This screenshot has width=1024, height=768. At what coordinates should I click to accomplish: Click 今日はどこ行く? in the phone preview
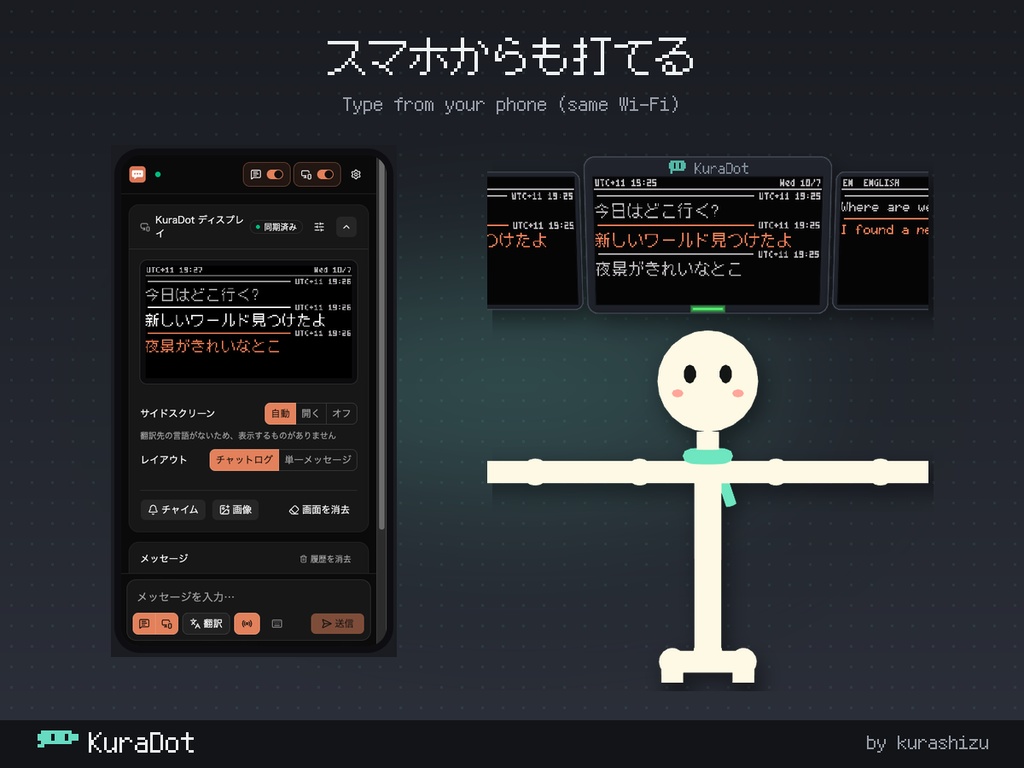pos(202,295)
